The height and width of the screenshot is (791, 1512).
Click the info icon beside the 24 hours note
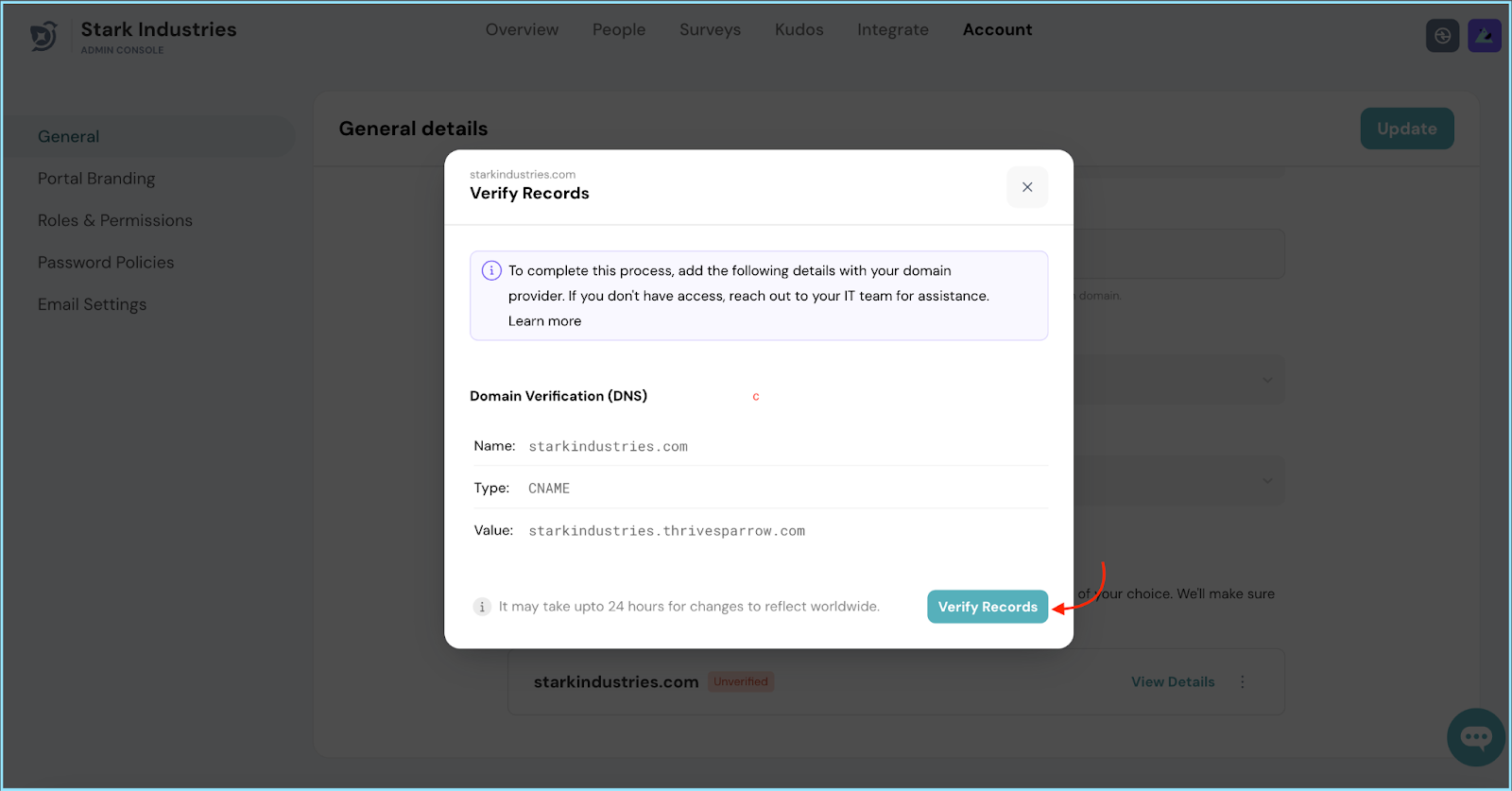tap(482, 607)
